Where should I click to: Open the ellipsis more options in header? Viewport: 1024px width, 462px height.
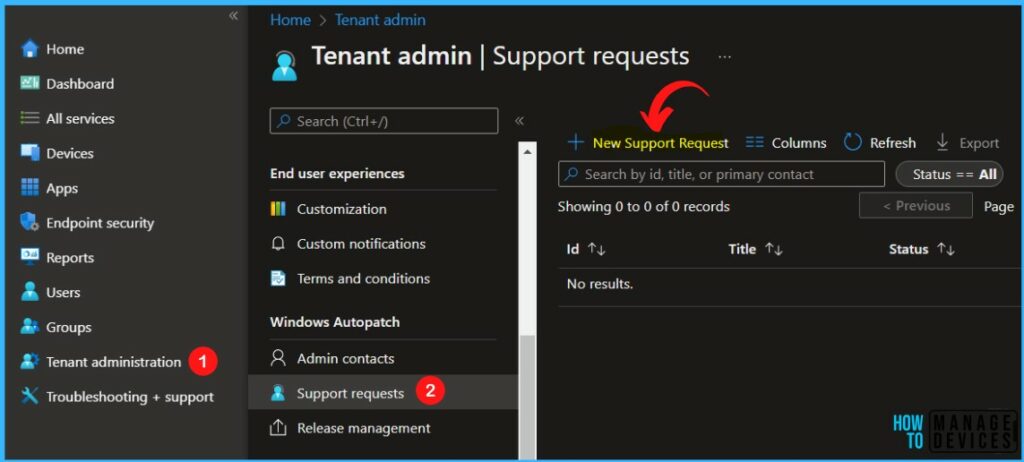724,57
